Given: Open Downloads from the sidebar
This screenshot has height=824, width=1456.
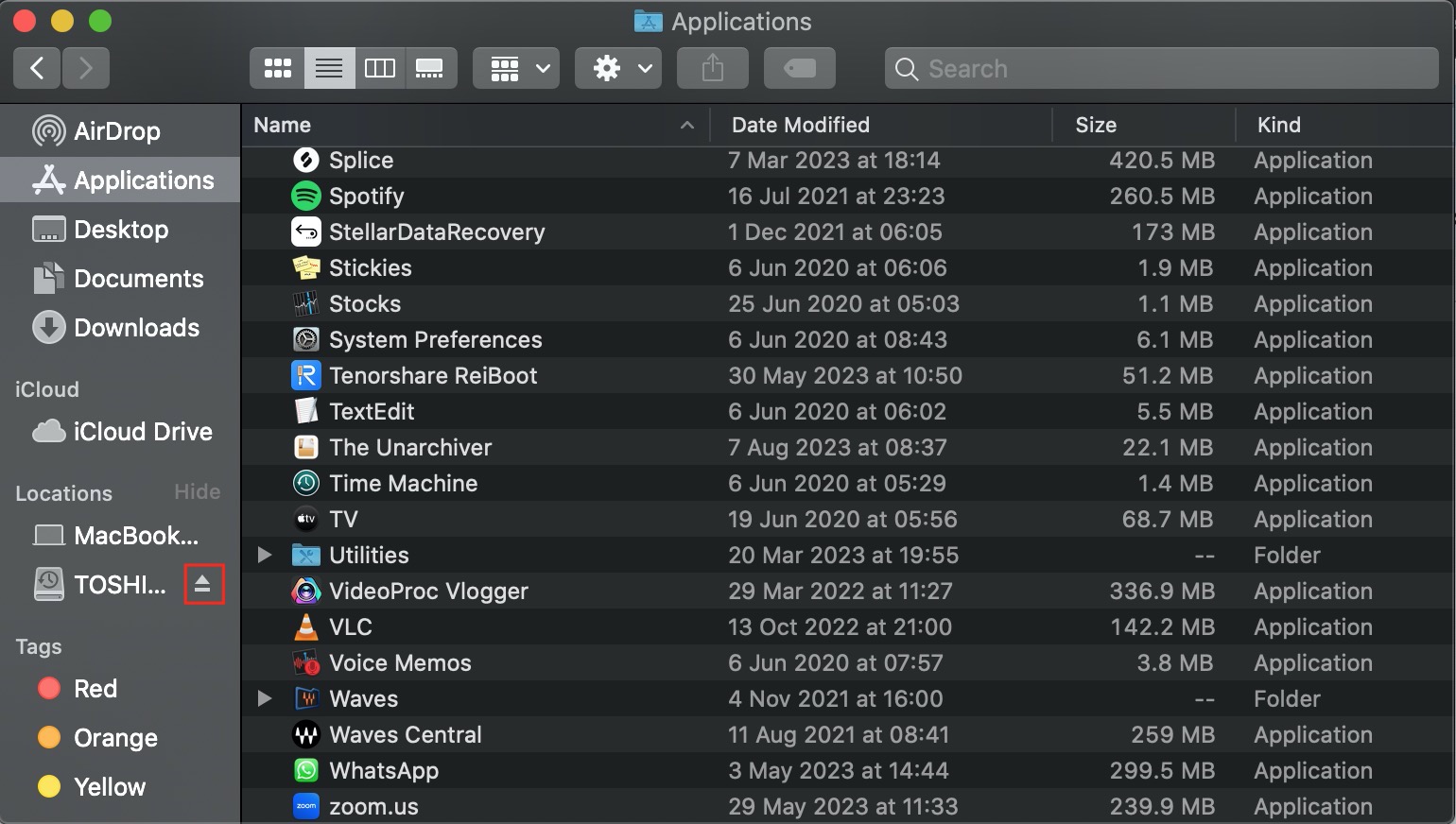Looking at the screenshot, I should click(120, 327).
